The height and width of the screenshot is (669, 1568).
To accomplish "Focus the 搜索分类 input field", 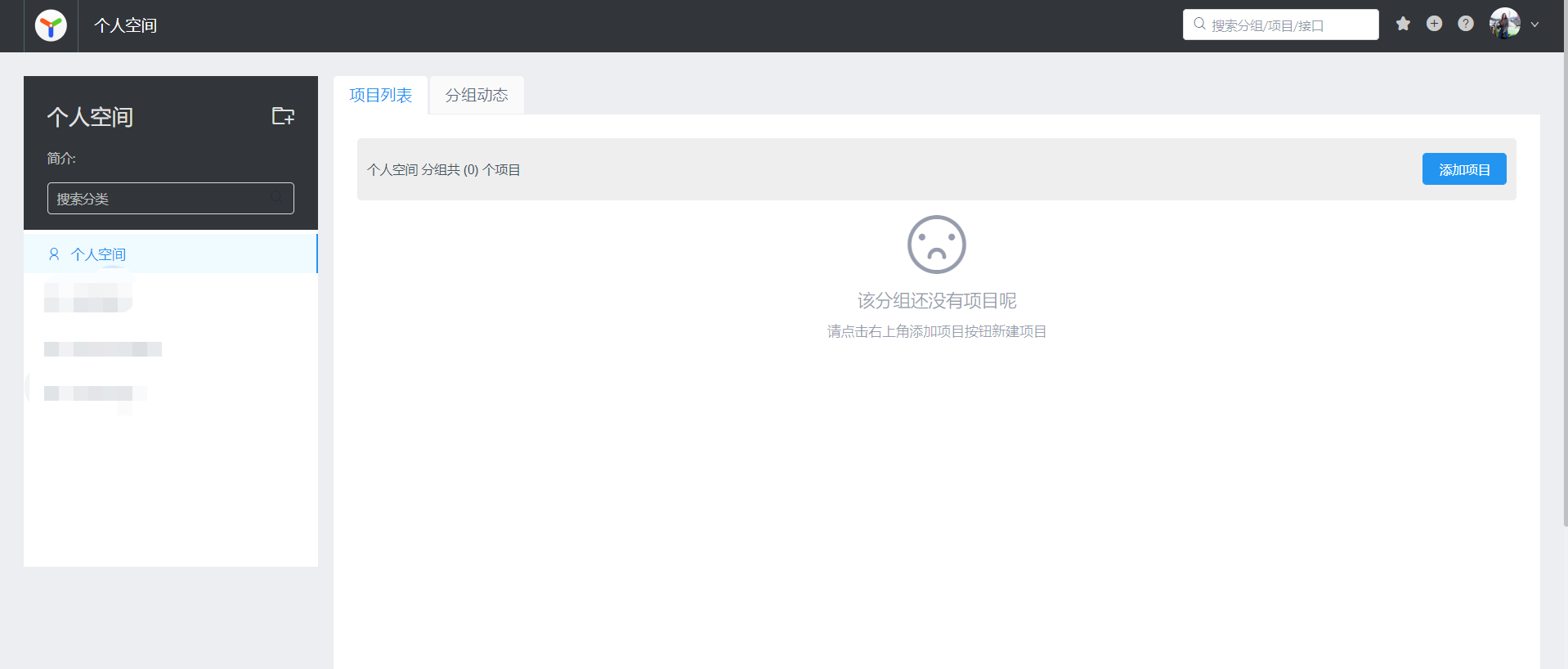I will click(171, 198).
